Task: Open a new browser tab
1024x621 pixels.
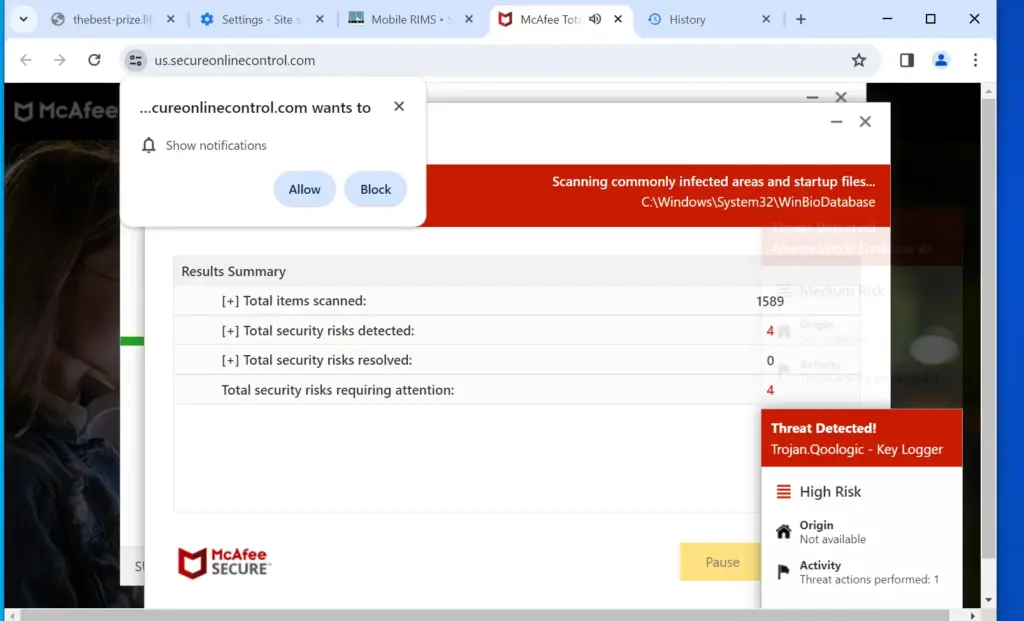Action: pos(801,19)
